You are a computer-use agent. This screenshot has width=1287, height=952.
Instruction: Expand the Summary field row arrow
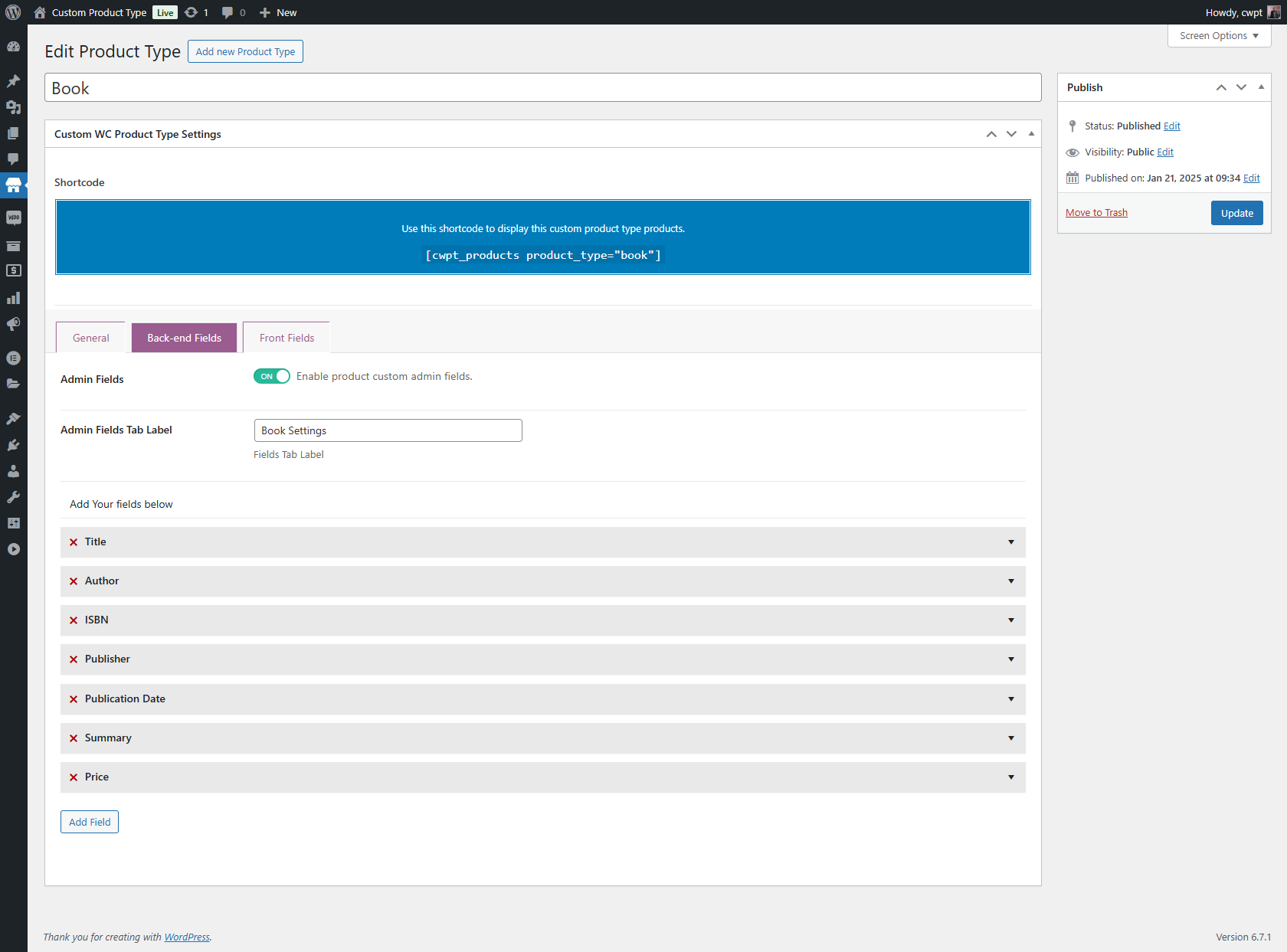tap(1011, 738)
